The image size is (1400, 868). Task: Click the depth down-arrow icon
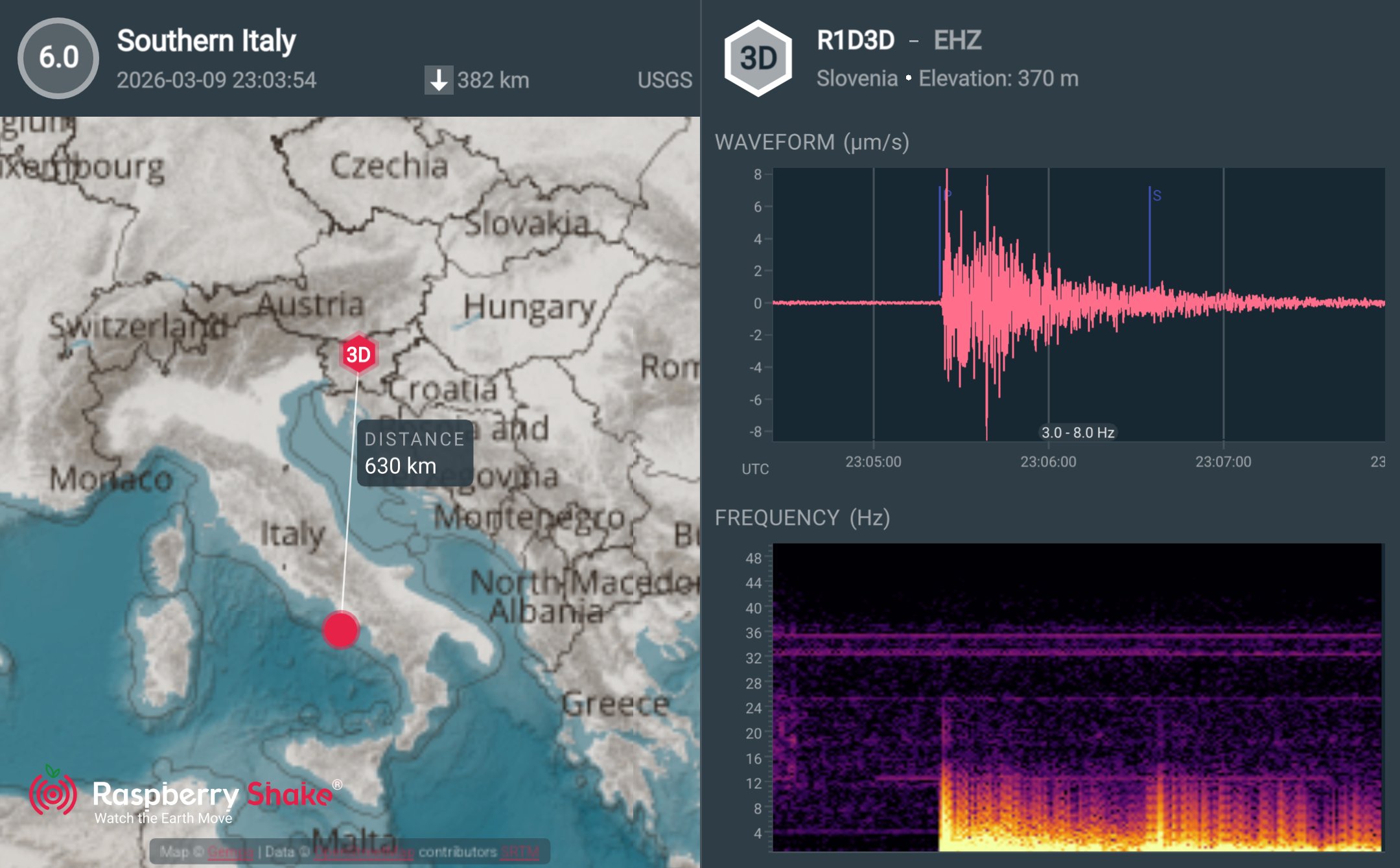point(439,80)
